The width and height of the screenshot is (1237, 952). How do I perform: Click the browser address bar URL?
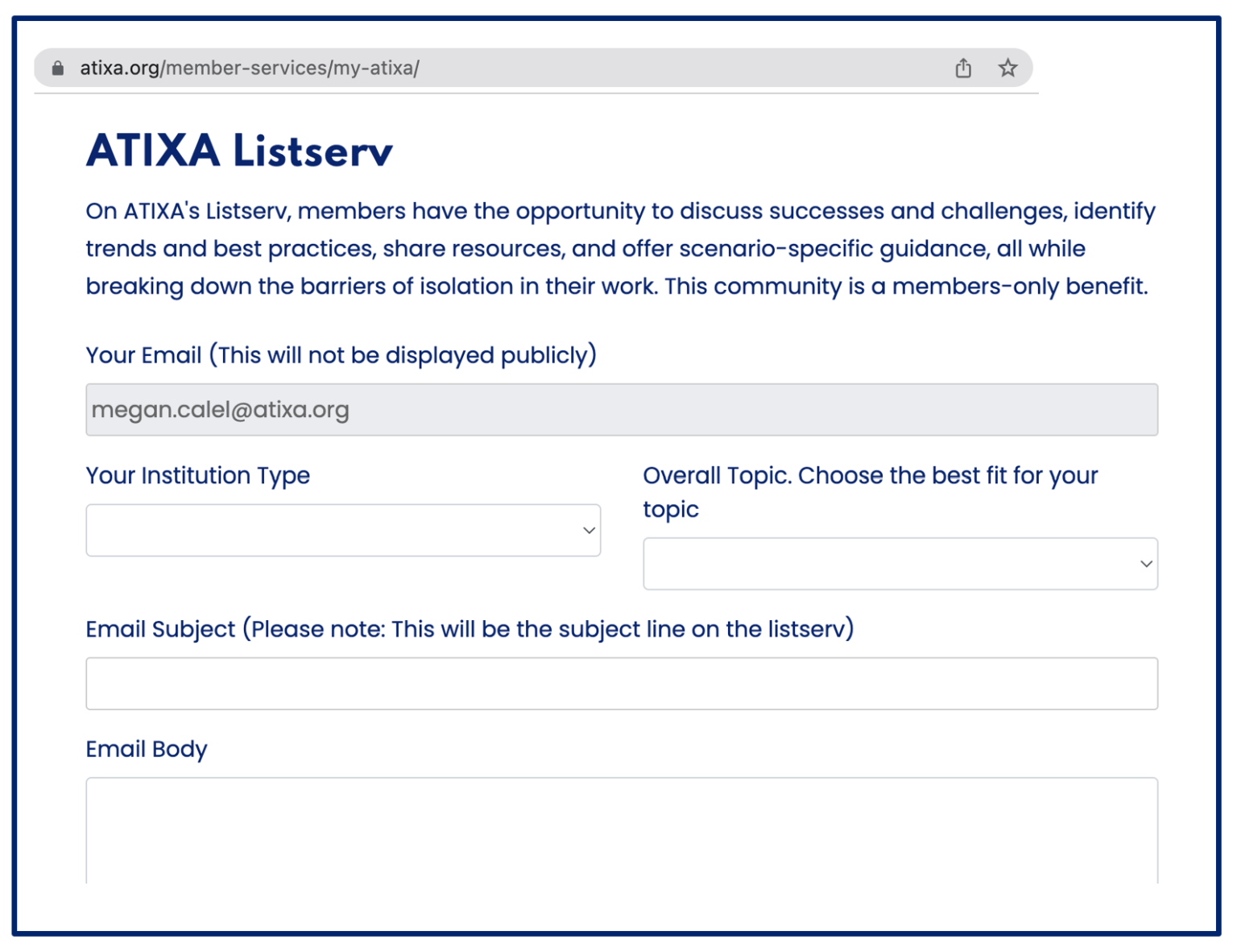[x=242, y=68]
